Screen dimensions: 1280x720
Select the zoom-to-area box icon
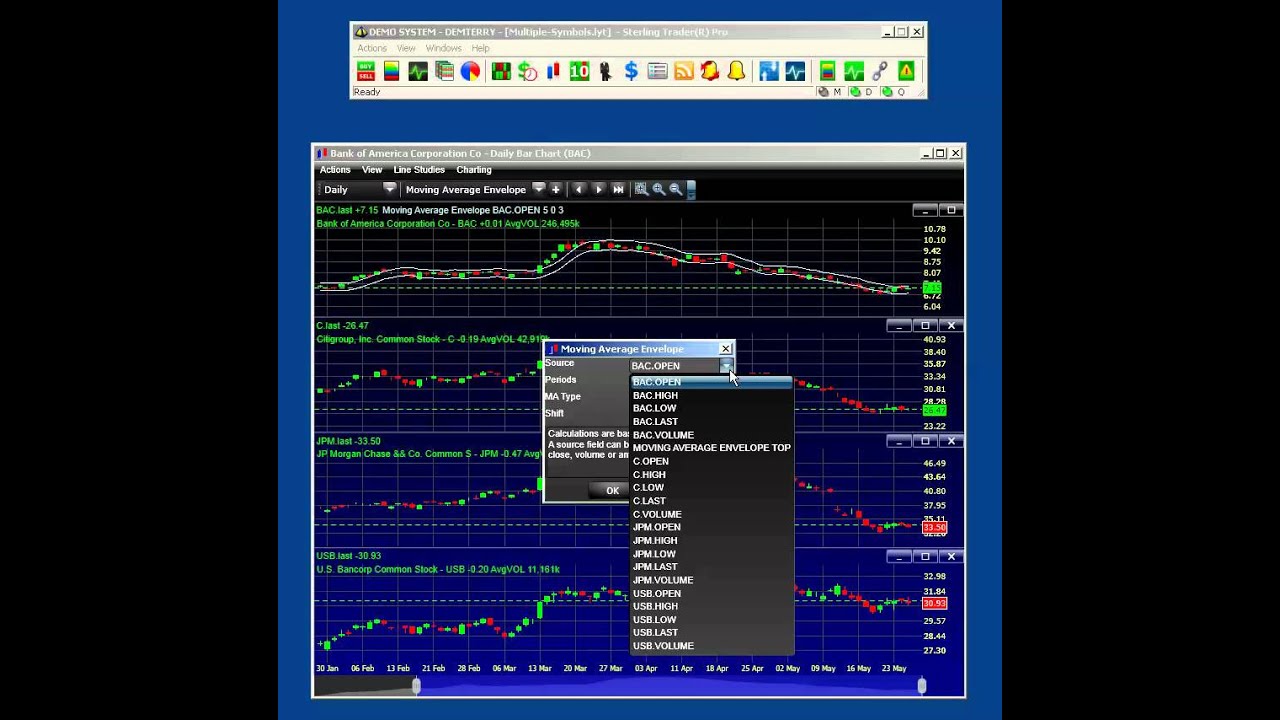641,189
